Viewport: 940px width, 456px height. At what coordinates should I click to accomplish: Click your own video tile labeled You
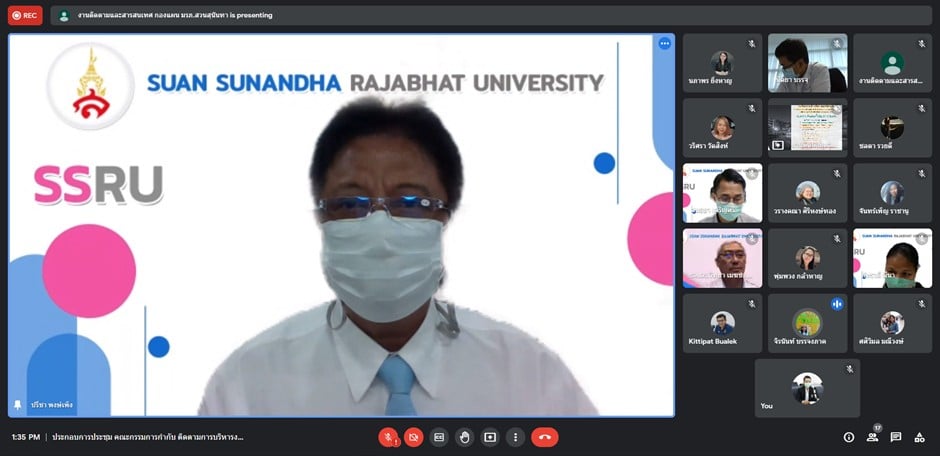point(807,388)
